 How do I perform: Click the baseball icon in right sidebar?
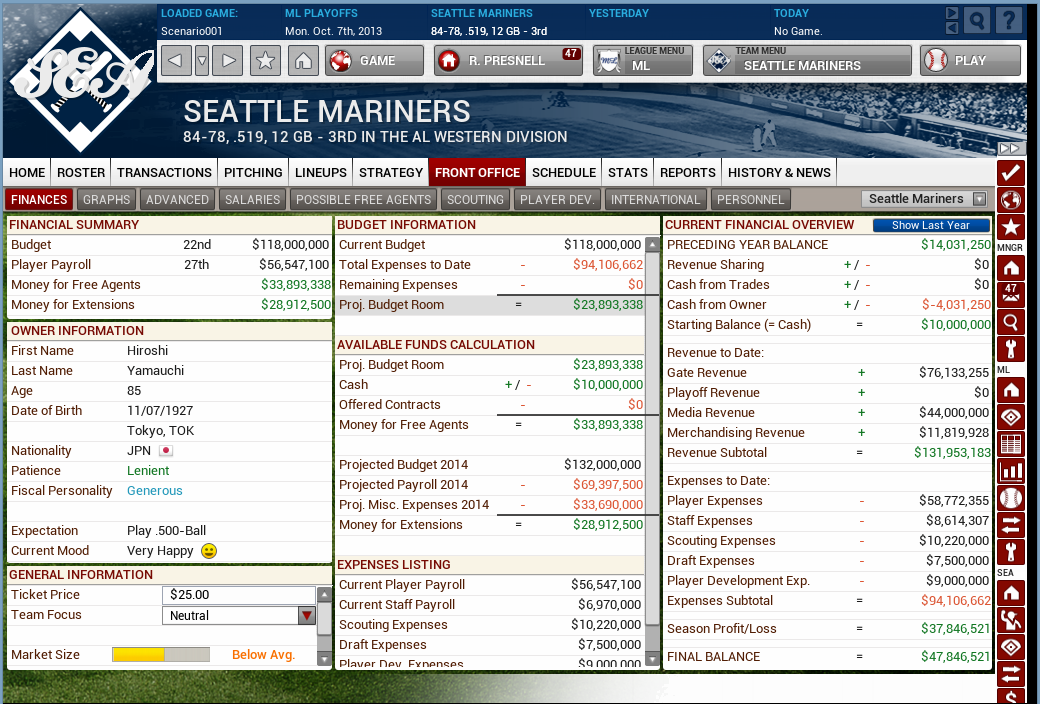click(1011, 498)
